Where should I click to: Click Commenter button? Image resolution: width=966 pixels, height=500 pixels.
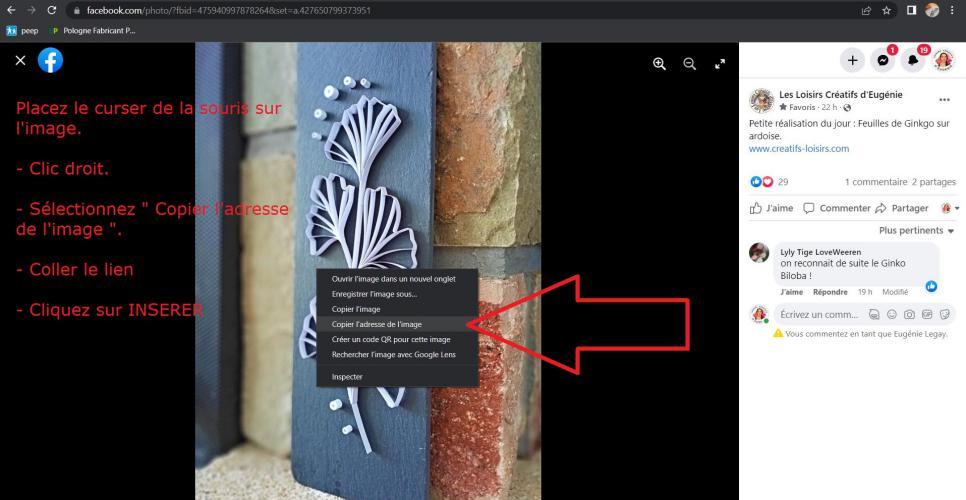click(837, 208)
